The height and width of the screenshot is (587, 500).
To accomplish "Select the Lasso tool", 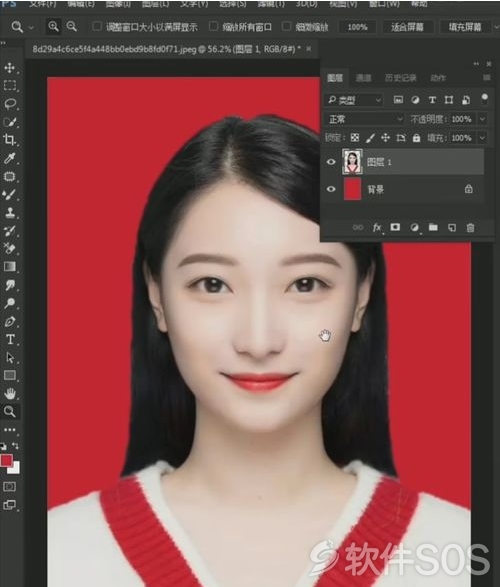I will tap(10, 104).
